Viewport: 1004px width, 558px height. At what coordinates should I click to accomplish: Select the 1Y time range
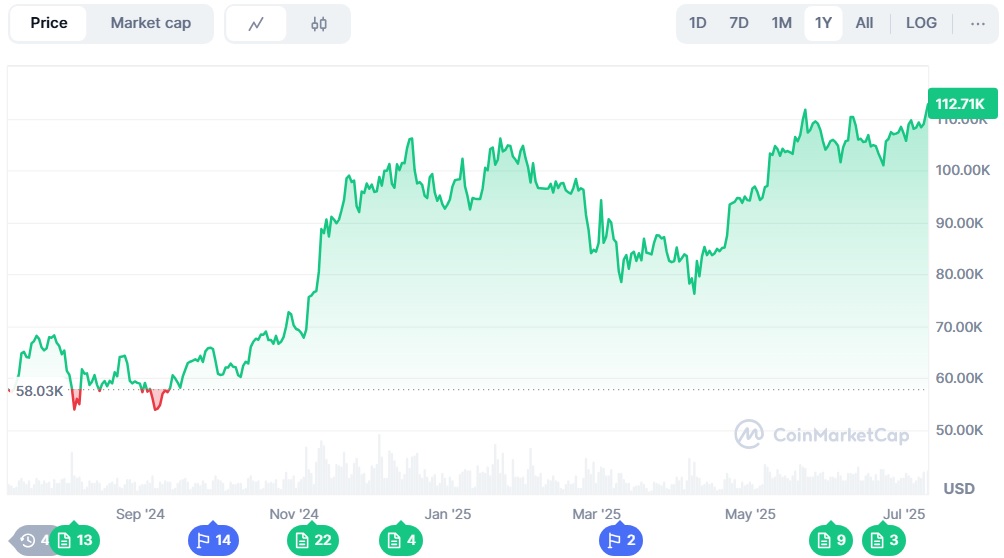coord(823,23)
